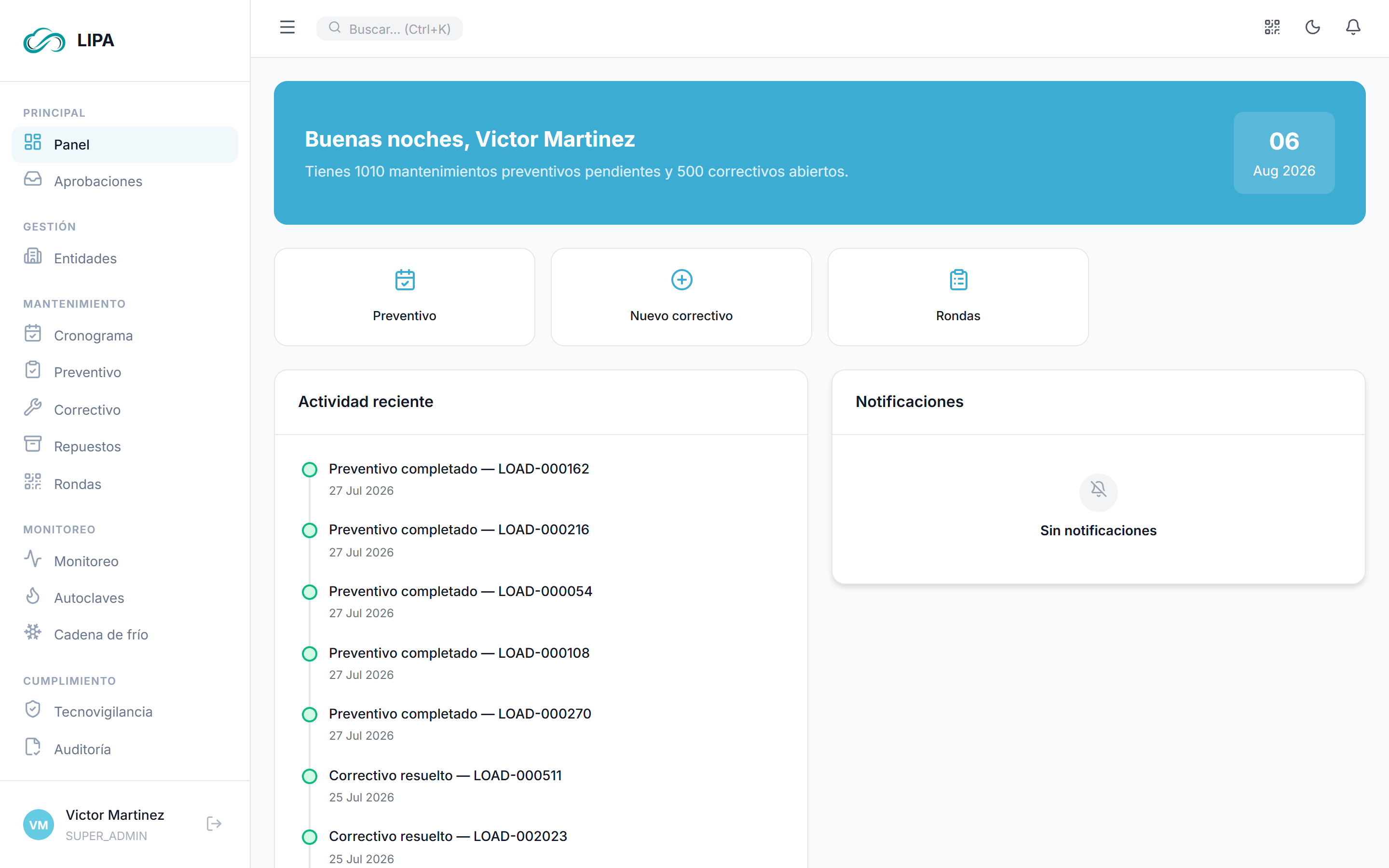Click the Autoclaves flame icon
Screen dimensions: 1389x868
coord(33,596)
